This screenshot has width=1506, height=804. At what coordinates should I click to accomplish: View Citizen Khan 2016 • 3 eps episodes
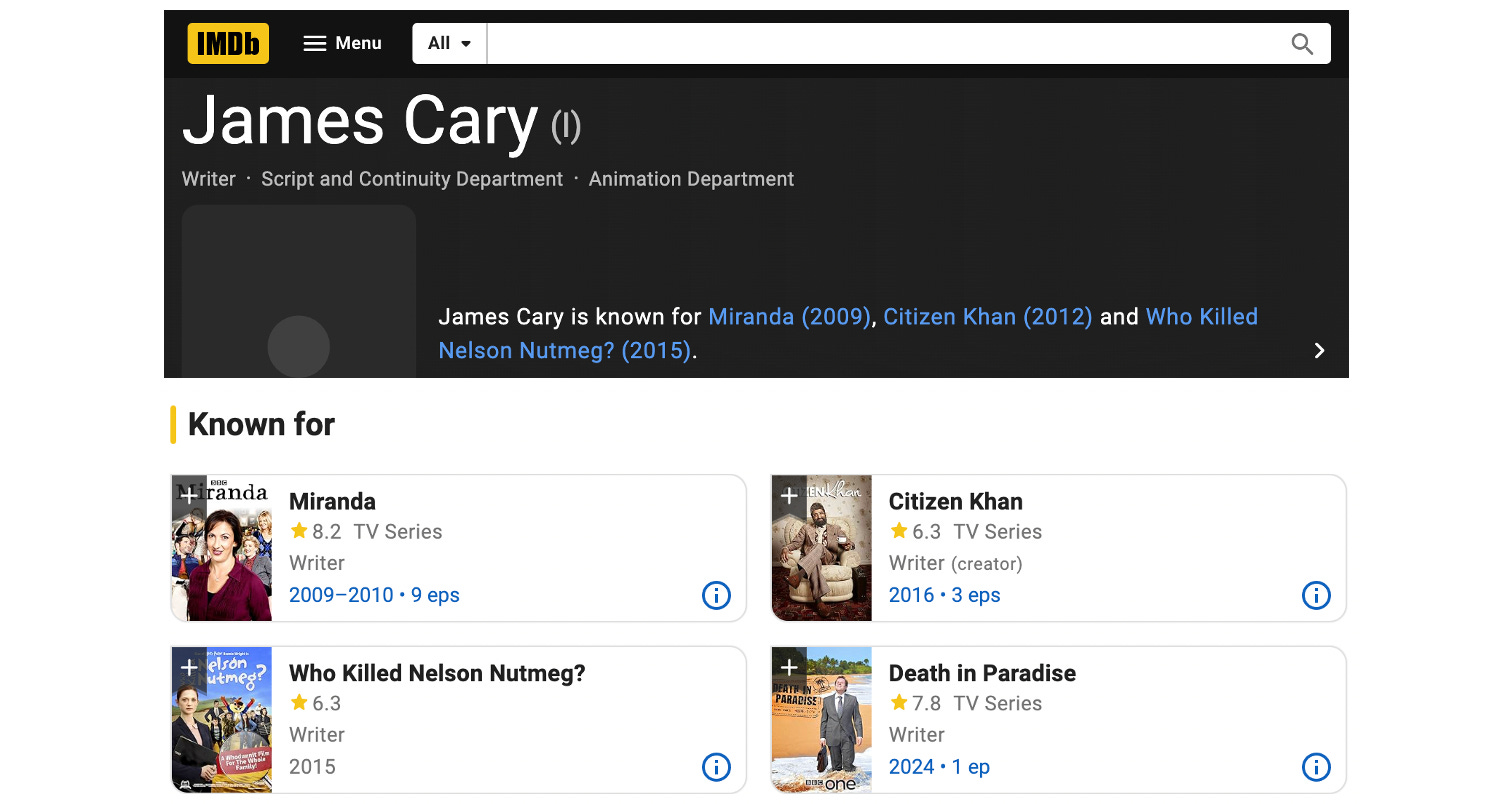pyautogui.click(x=944, y=595)
